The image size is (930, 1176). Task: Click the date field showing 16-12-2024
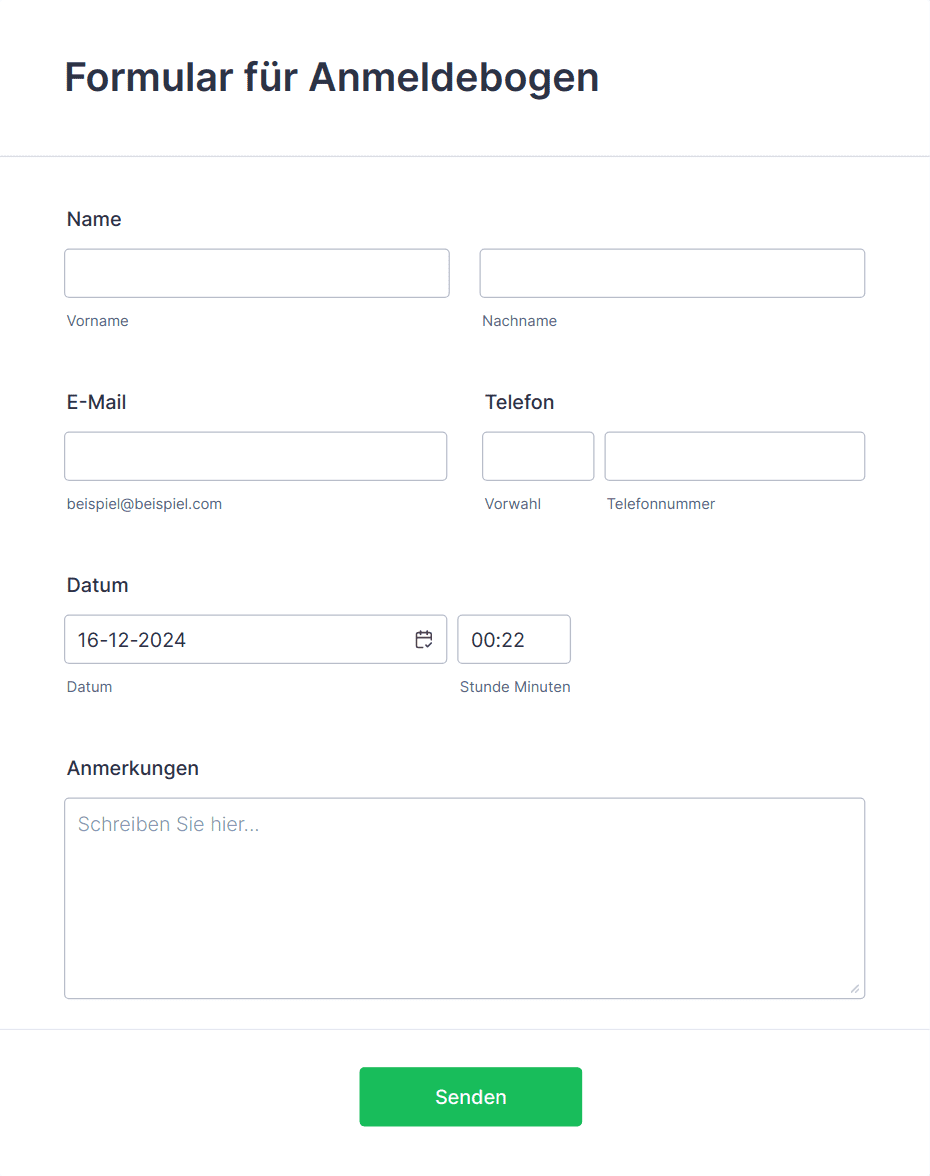click(256, 639)
